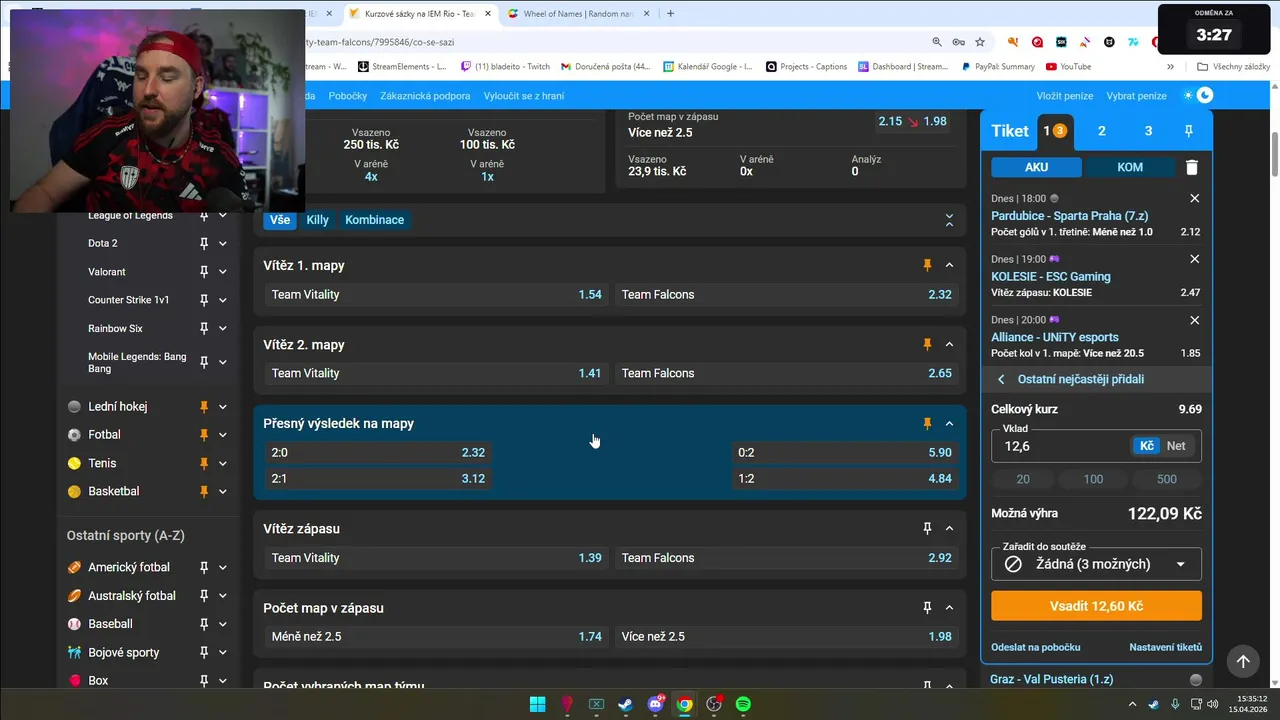Clear ticket with the trash icon
Screen dimensions: 1280x720
click(1191, 168)
